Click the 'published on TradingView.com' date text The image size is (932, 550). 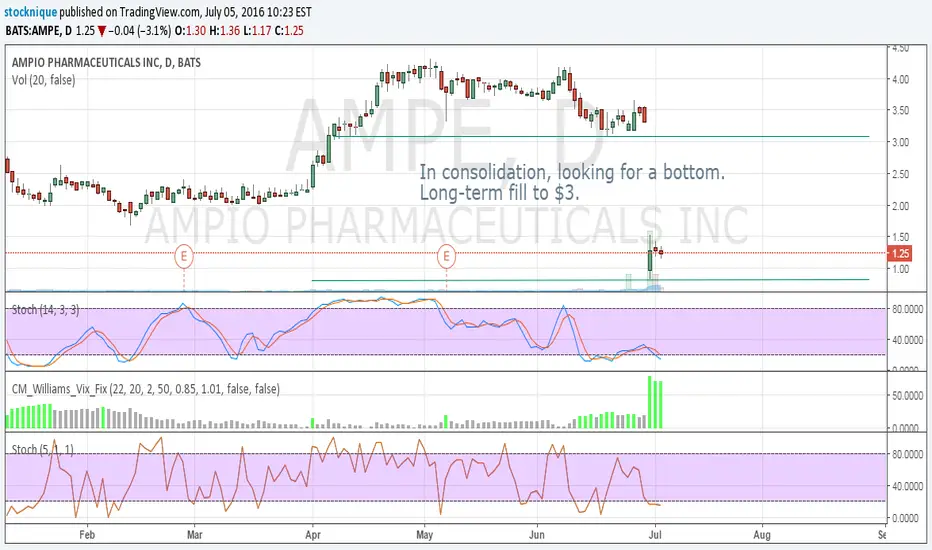coord(185,11)
